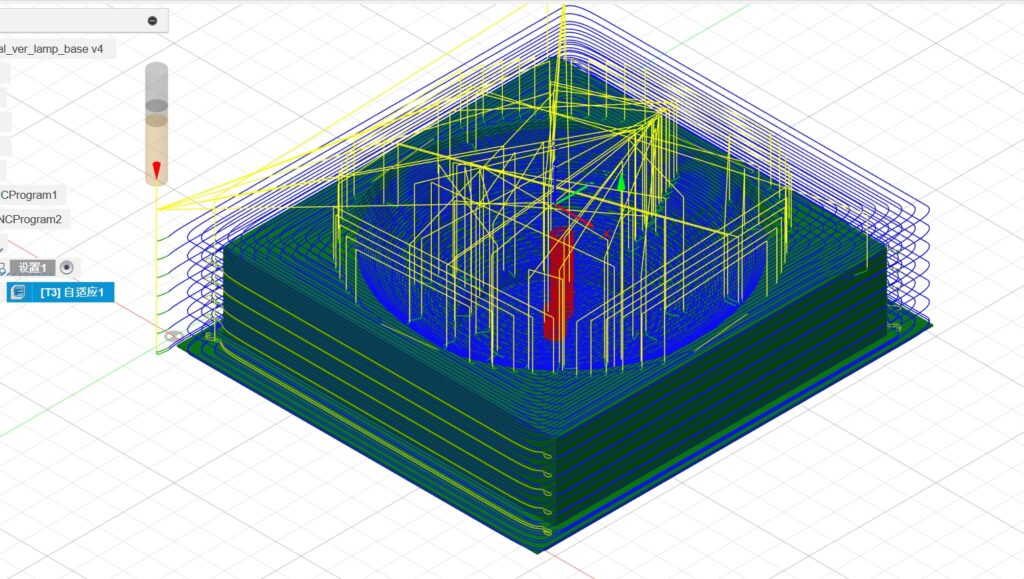This screenshot has width=1024, height=579.
Task: Click the red tool tip arrow marker
Action: [156, 168]
